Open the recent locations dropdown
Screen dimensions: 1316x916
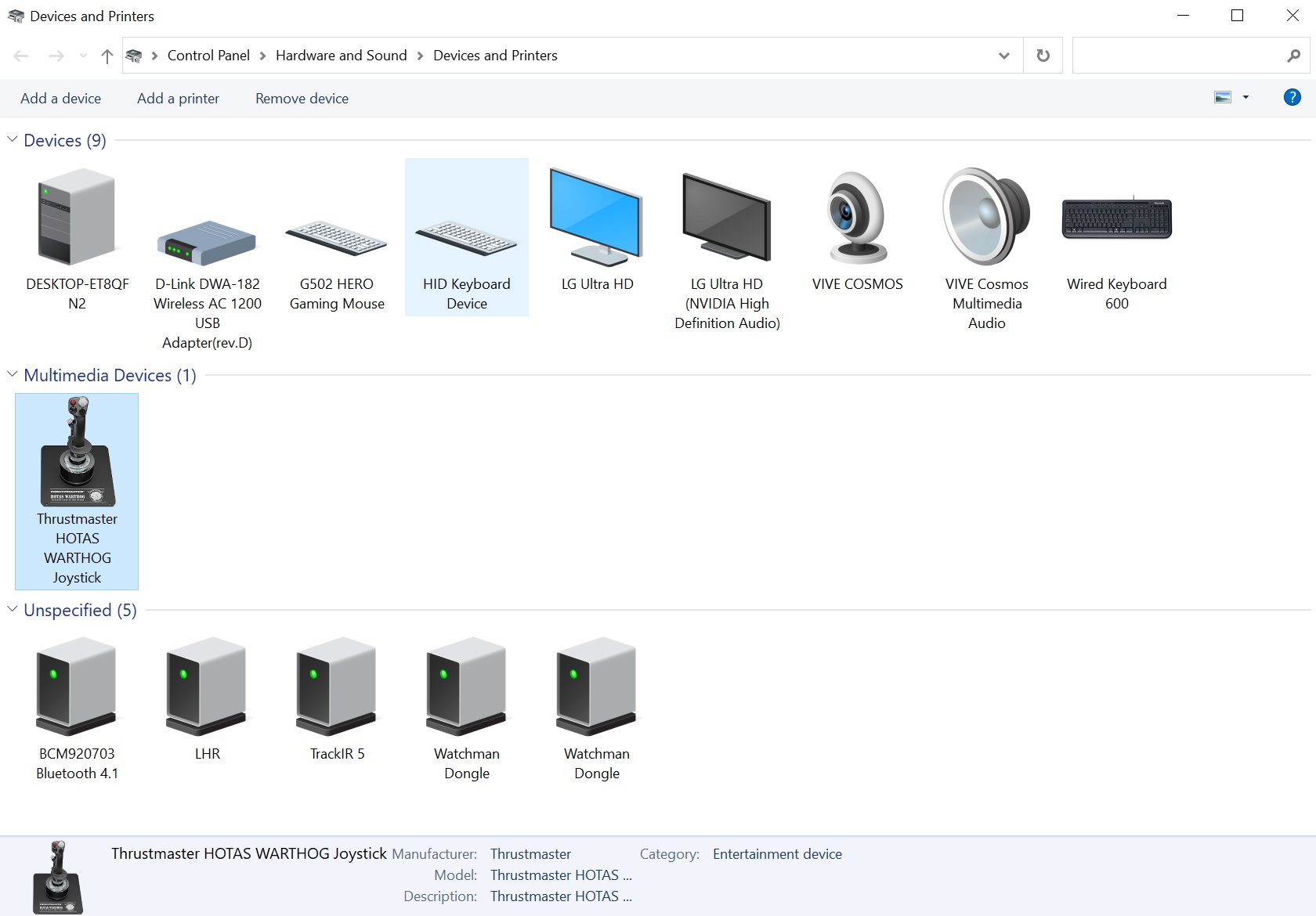click(83, 56)
